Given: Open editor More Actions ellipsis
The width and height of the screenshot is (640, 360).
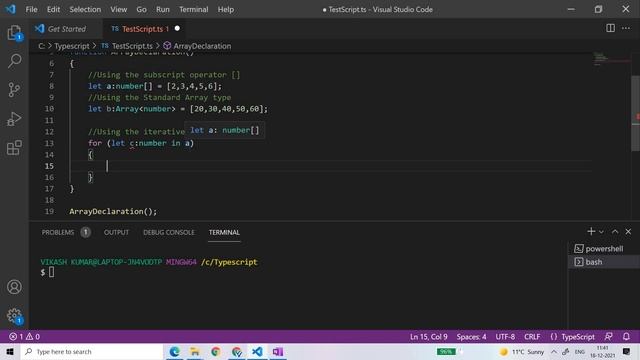Looking at the screenshot, I should pyautogui.click(x=626, y=28).
